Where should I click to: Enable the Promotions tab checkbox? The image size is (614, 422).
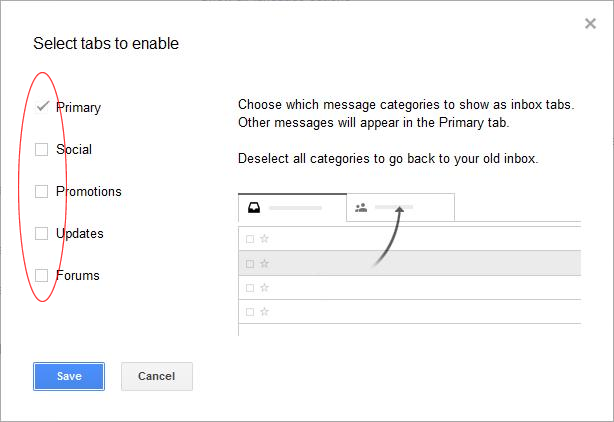point(42,191)
